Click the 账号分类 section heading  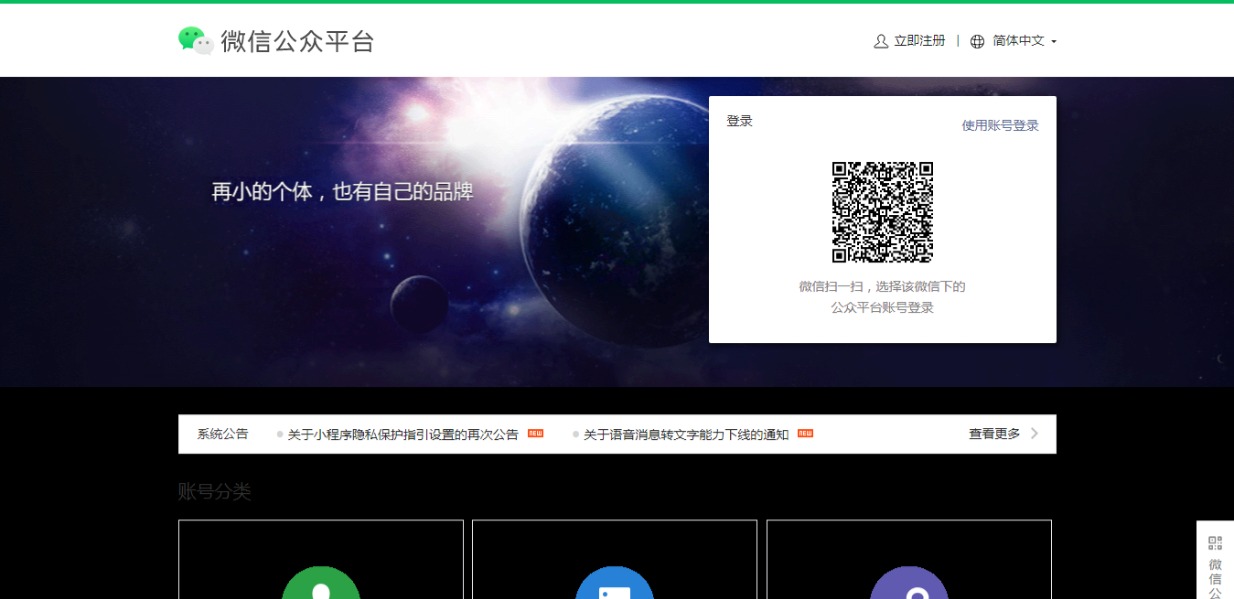tap(213, 492)
